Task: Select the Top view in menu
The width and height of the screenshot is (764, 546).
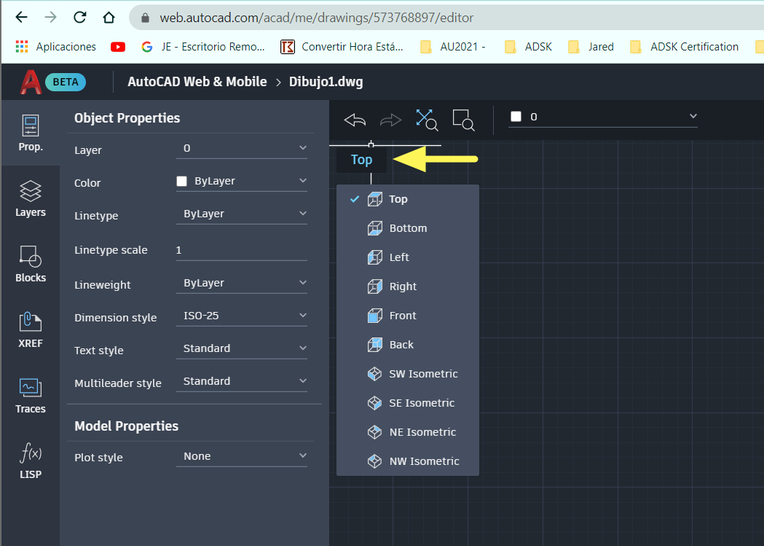Action: [408, 199]
